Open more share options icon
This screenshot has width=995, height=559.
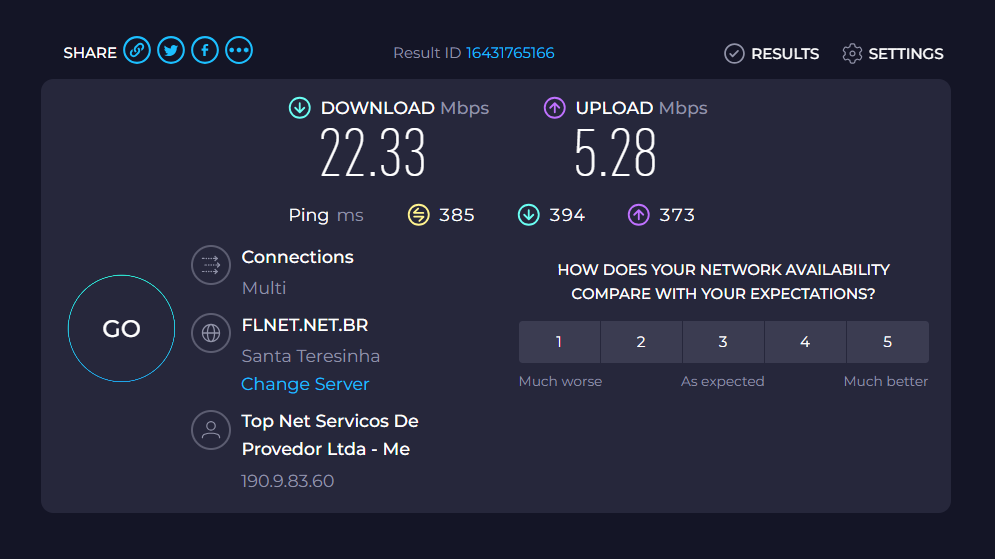(x=239, y=51)
